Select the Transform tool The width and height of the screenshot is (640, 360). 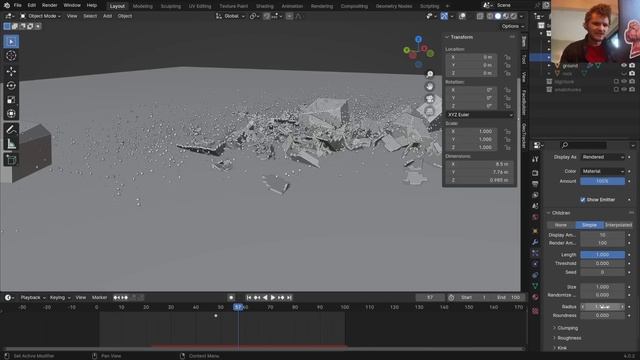pos(11,113)
